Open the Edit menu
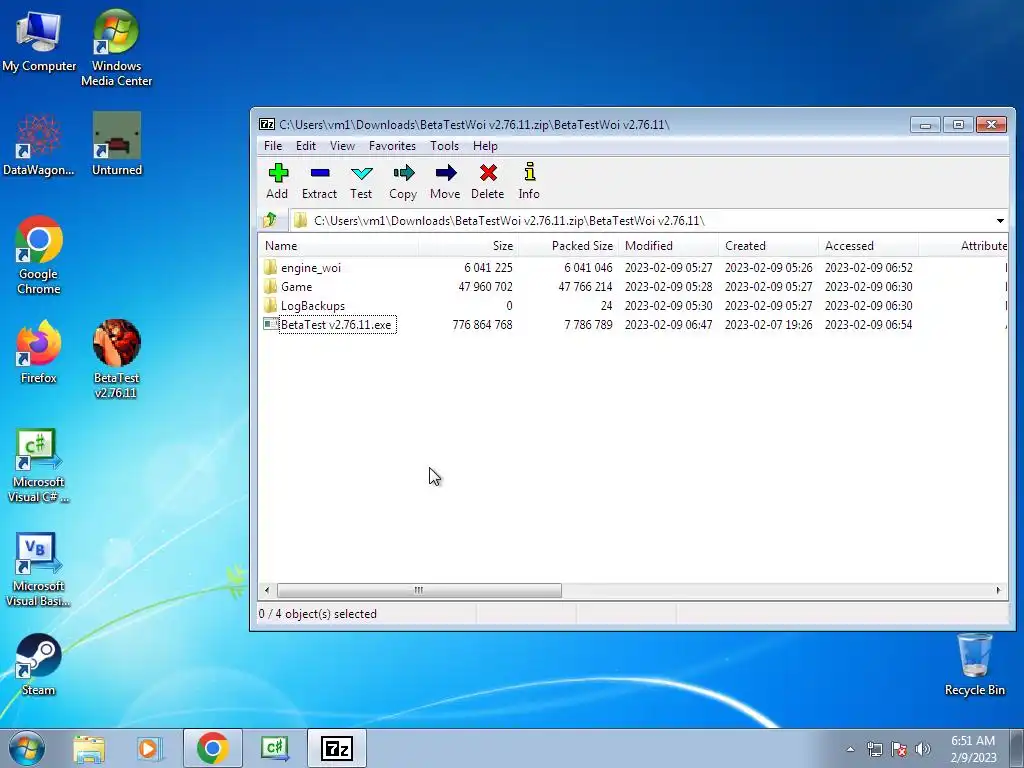1024x768 pixels. tap(306, 146)
